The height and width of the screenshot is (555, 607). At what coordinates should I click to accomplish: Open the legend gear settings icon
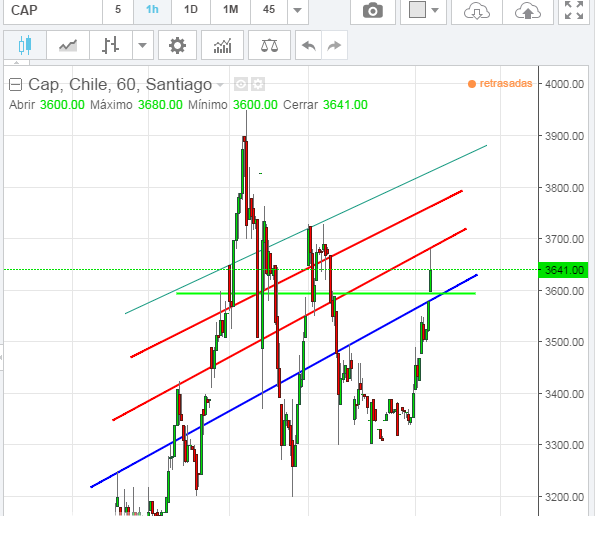[x=258, y=84]
